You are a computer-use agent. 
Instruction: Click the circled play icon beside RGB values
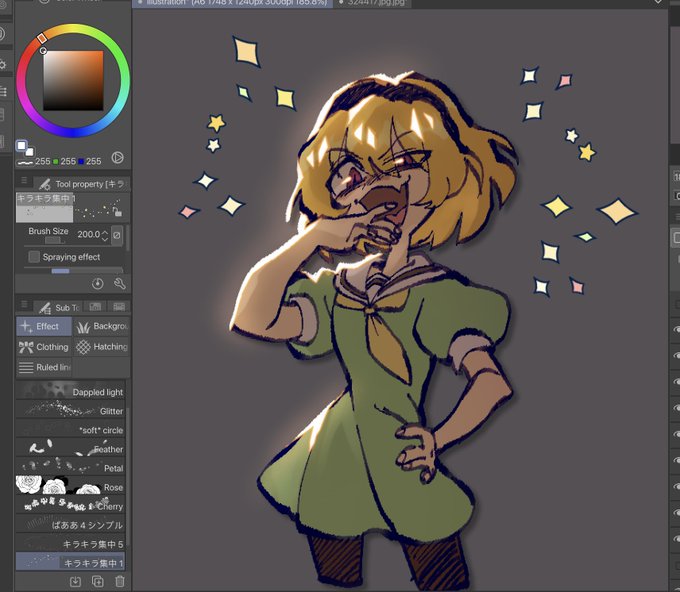[x=117, y=157]
